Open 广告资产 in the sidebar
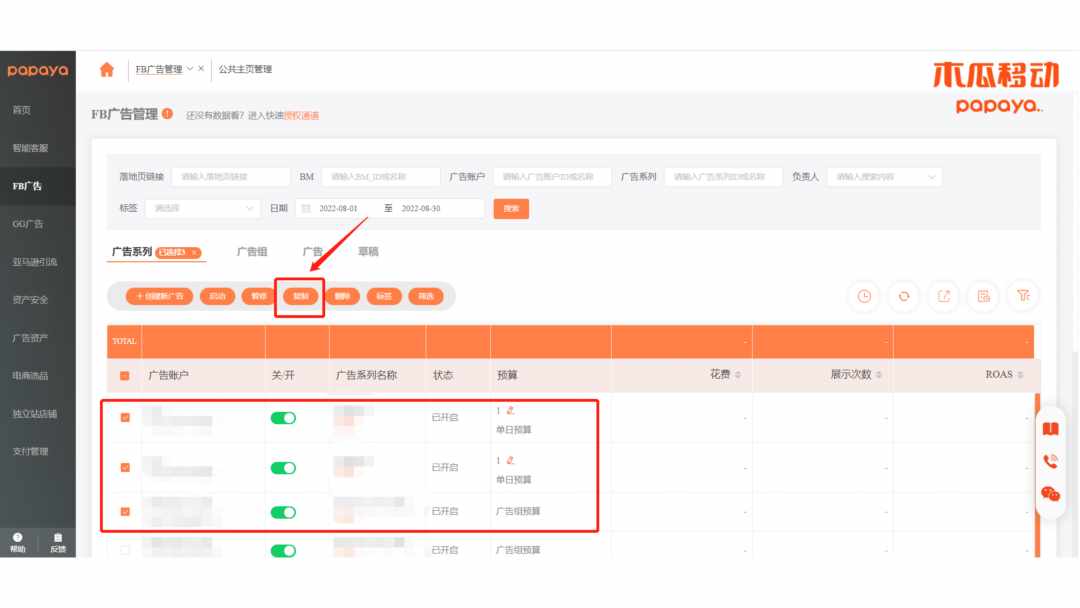Screen dimensions: 1080x608 pyautogui.click(x=30, y=338)
